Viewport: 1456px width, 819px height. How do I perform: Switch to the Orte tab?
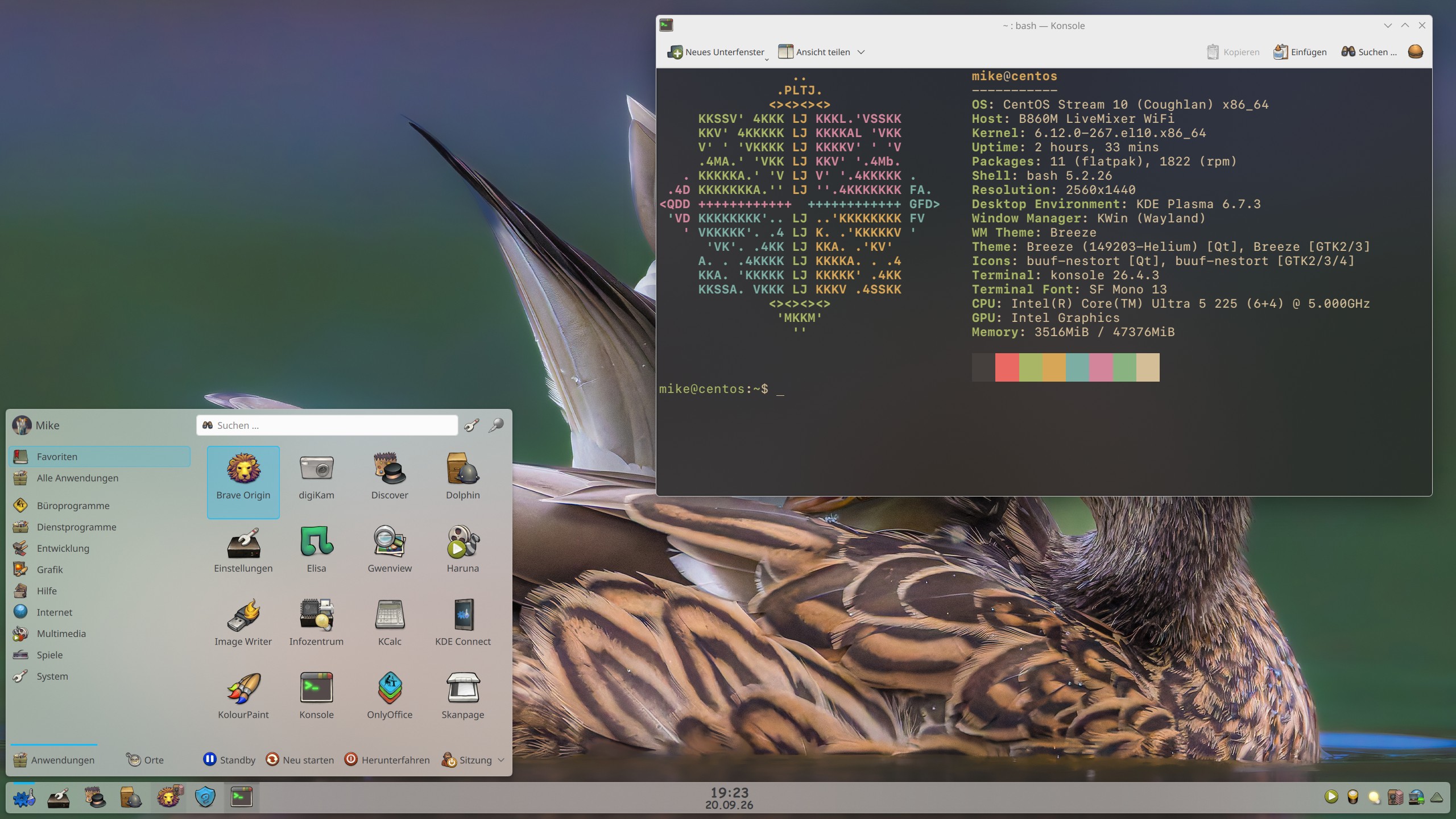145,760
